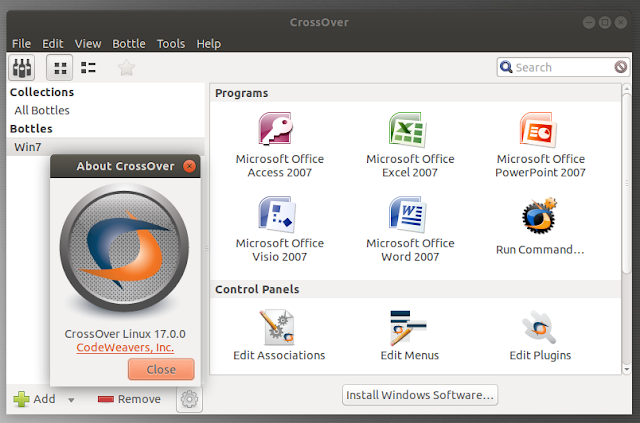Image resolution: width=640 pixels, height=423 pixels.
Task: Open the gear bottle settings button
Action: pos(189,399)
